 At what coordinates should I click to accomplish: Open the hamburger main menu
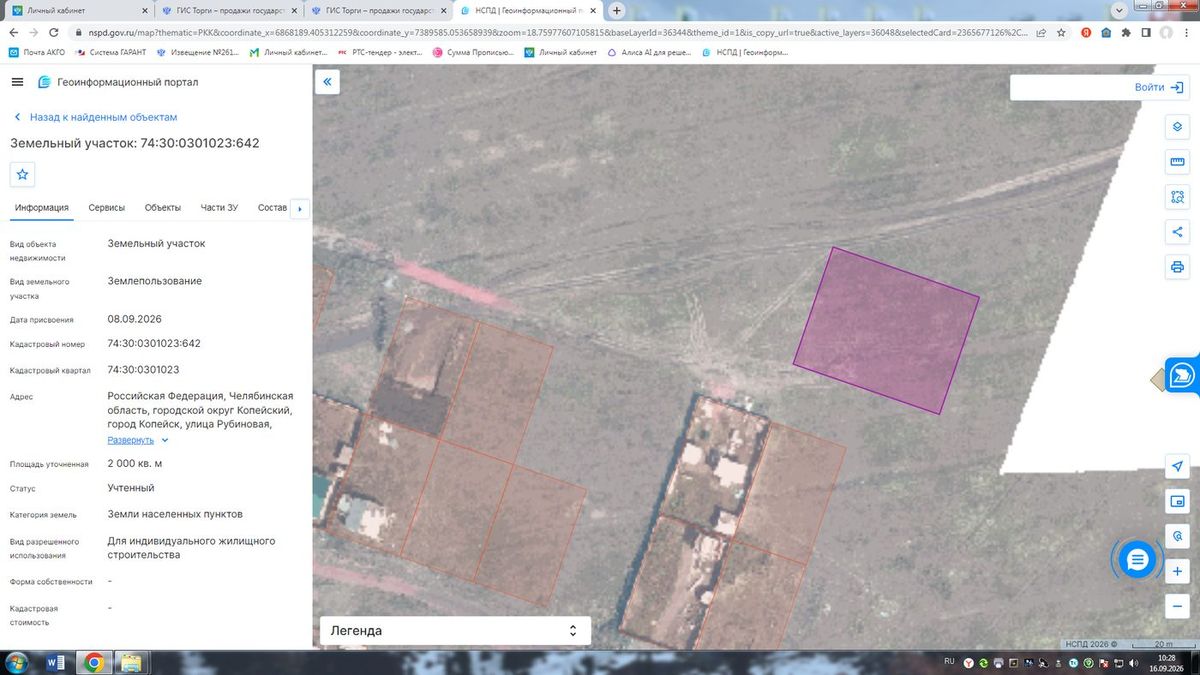[18, 82]
